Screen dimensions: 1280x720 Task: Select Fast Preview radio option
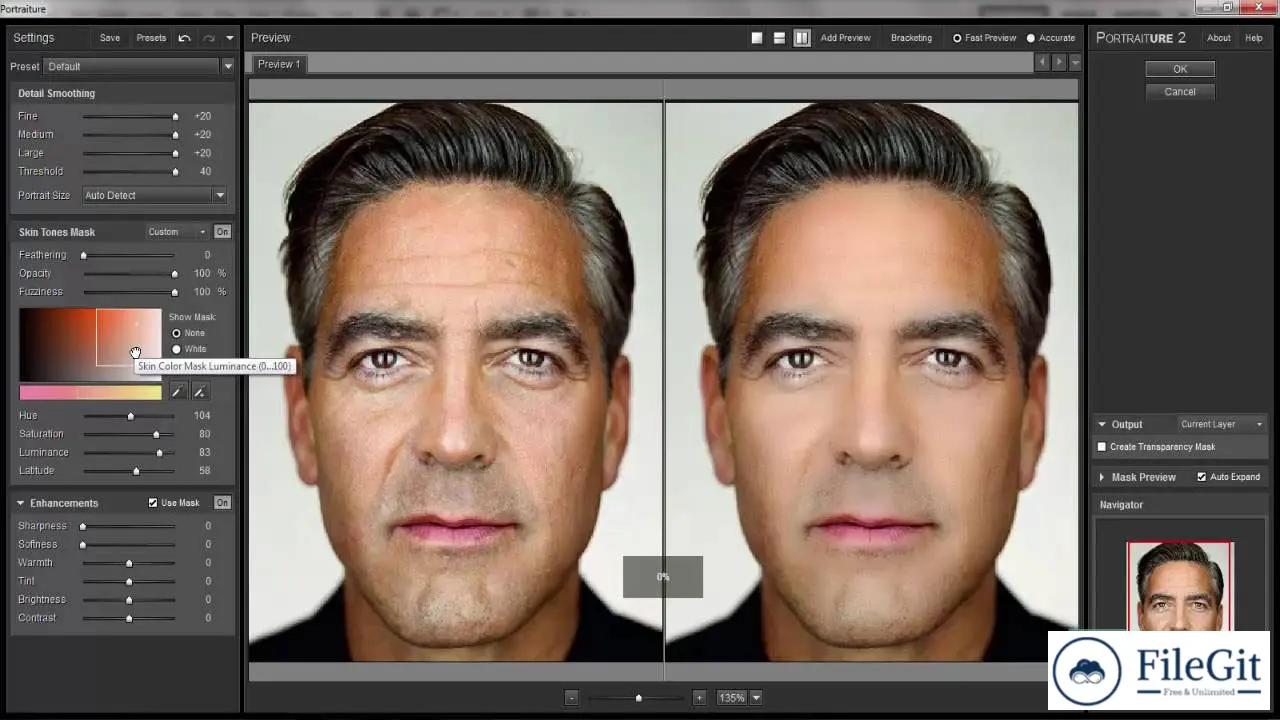click(x=957, y=38)
